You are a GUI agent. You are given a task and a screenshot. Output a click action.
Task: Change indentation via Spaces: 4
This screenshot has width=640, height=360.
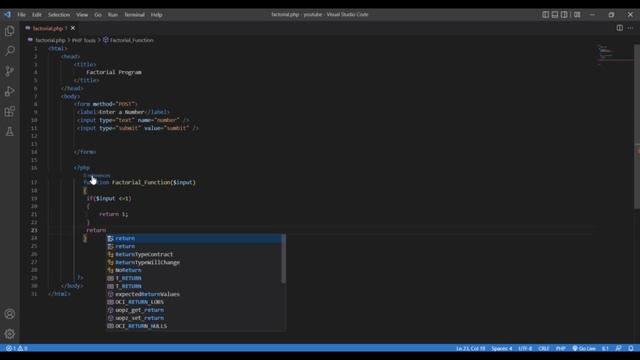502,348
